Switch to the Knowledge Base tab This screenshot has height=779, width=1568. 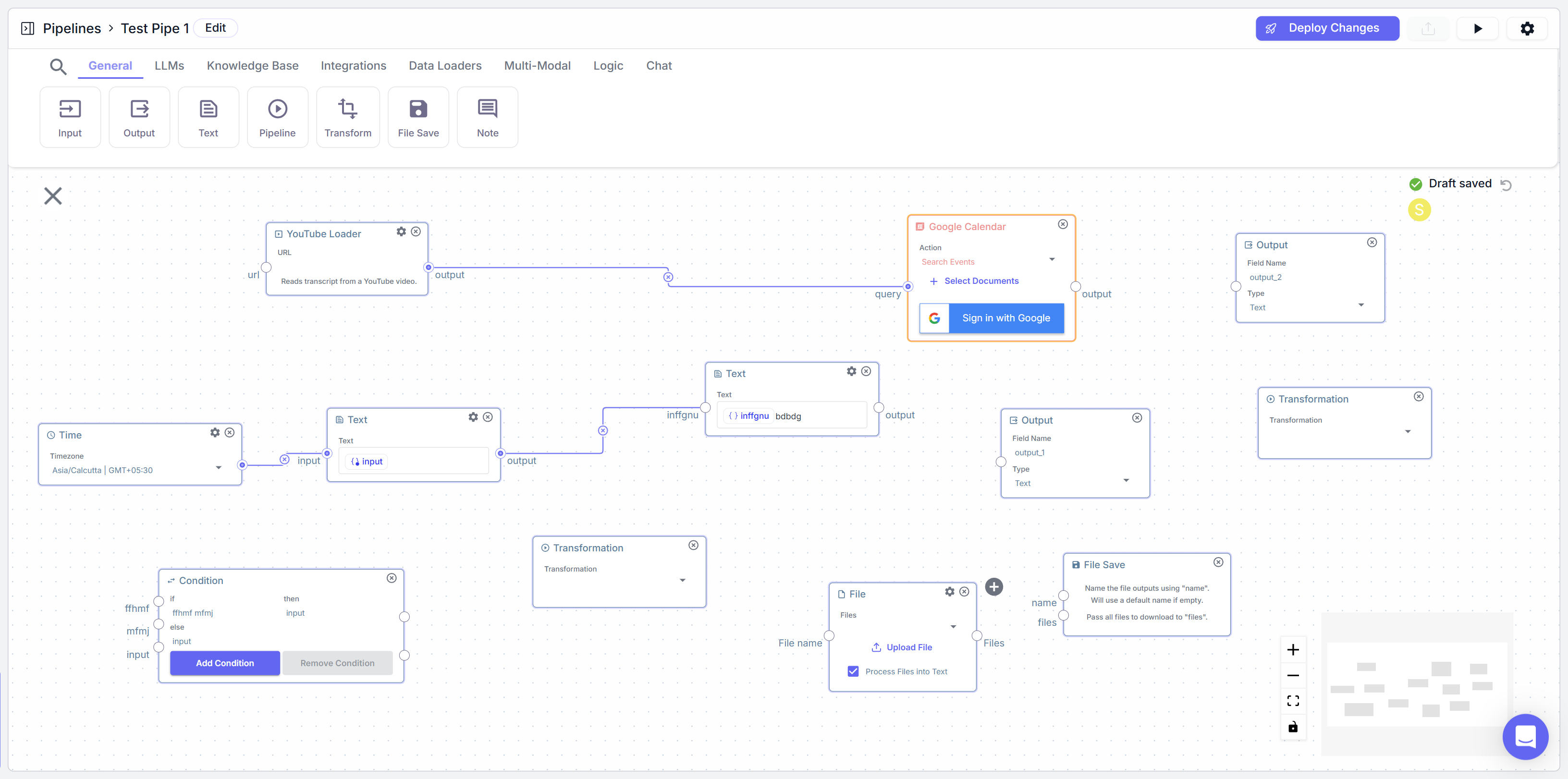(252, 66)
